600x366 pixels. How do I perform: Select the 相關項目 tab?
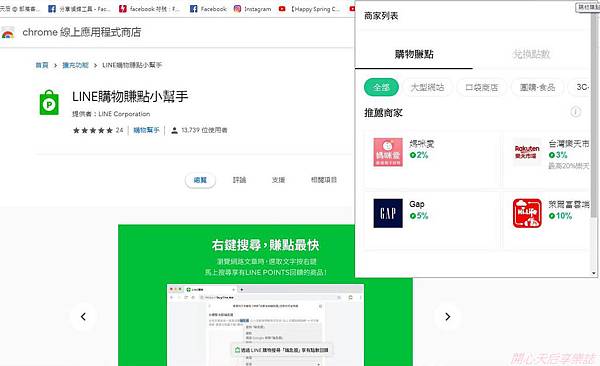(x=324, y=180)
